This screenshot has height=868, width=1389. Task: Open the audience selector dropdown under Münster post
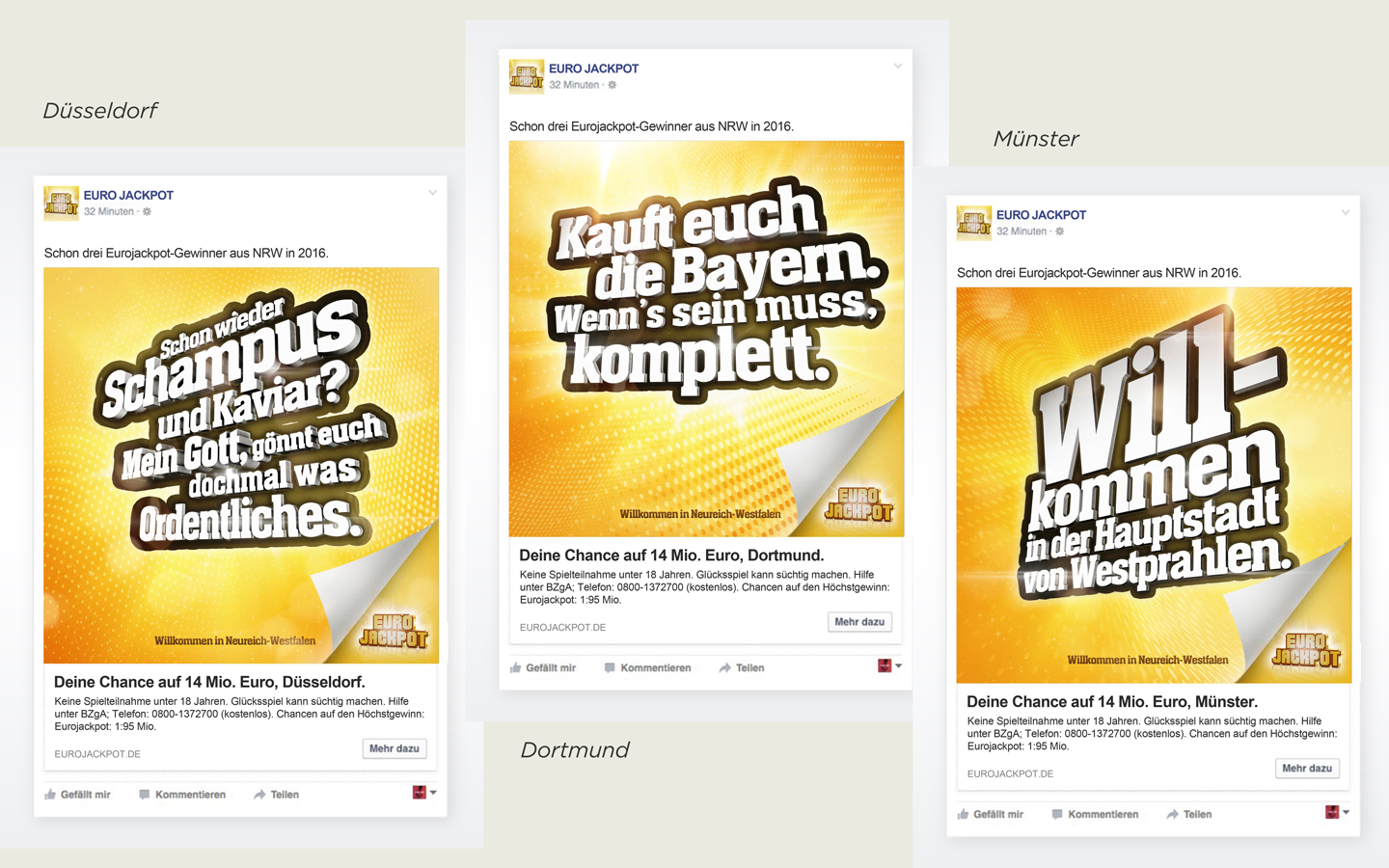[1337, 812]
